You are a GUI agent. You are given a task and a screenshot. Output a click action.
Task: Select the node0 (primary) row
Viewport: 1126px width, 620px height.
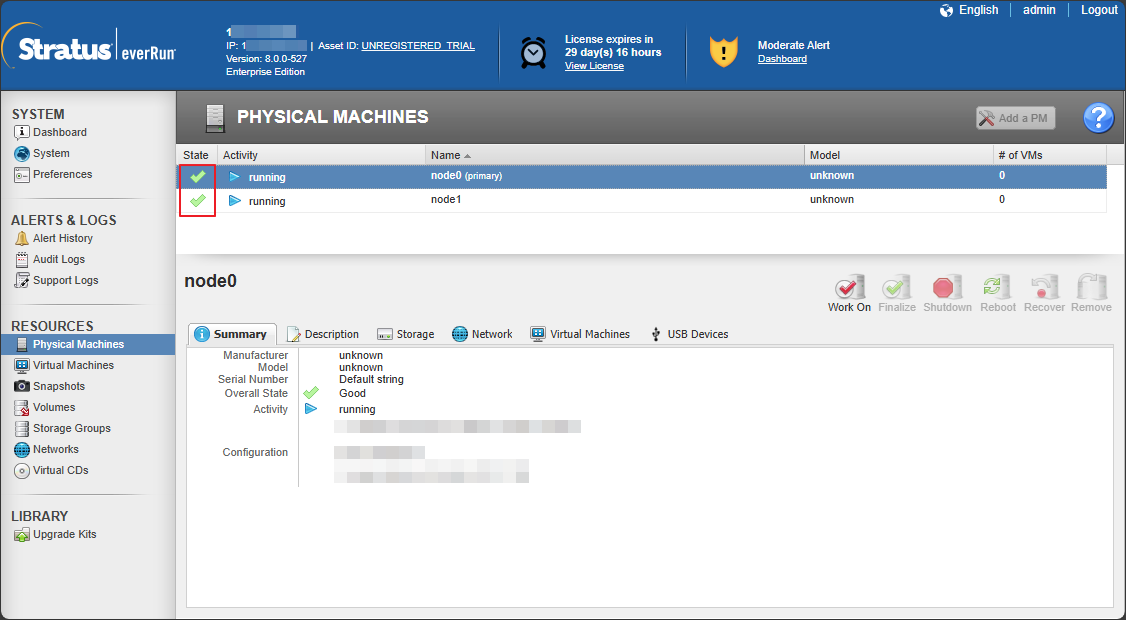click(x=641, y=177)
